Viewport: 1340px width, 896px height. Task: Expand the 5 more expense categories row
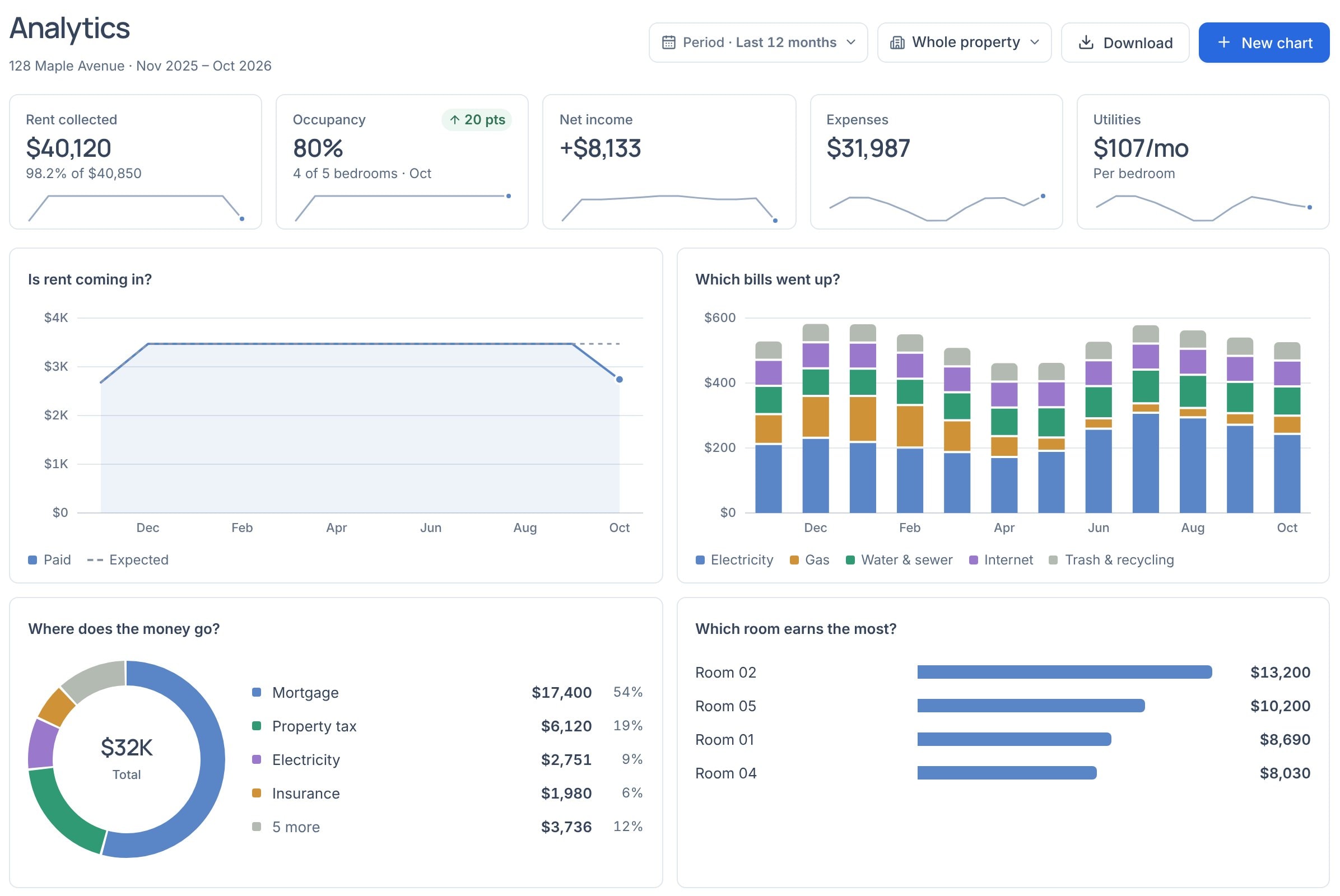448,828
